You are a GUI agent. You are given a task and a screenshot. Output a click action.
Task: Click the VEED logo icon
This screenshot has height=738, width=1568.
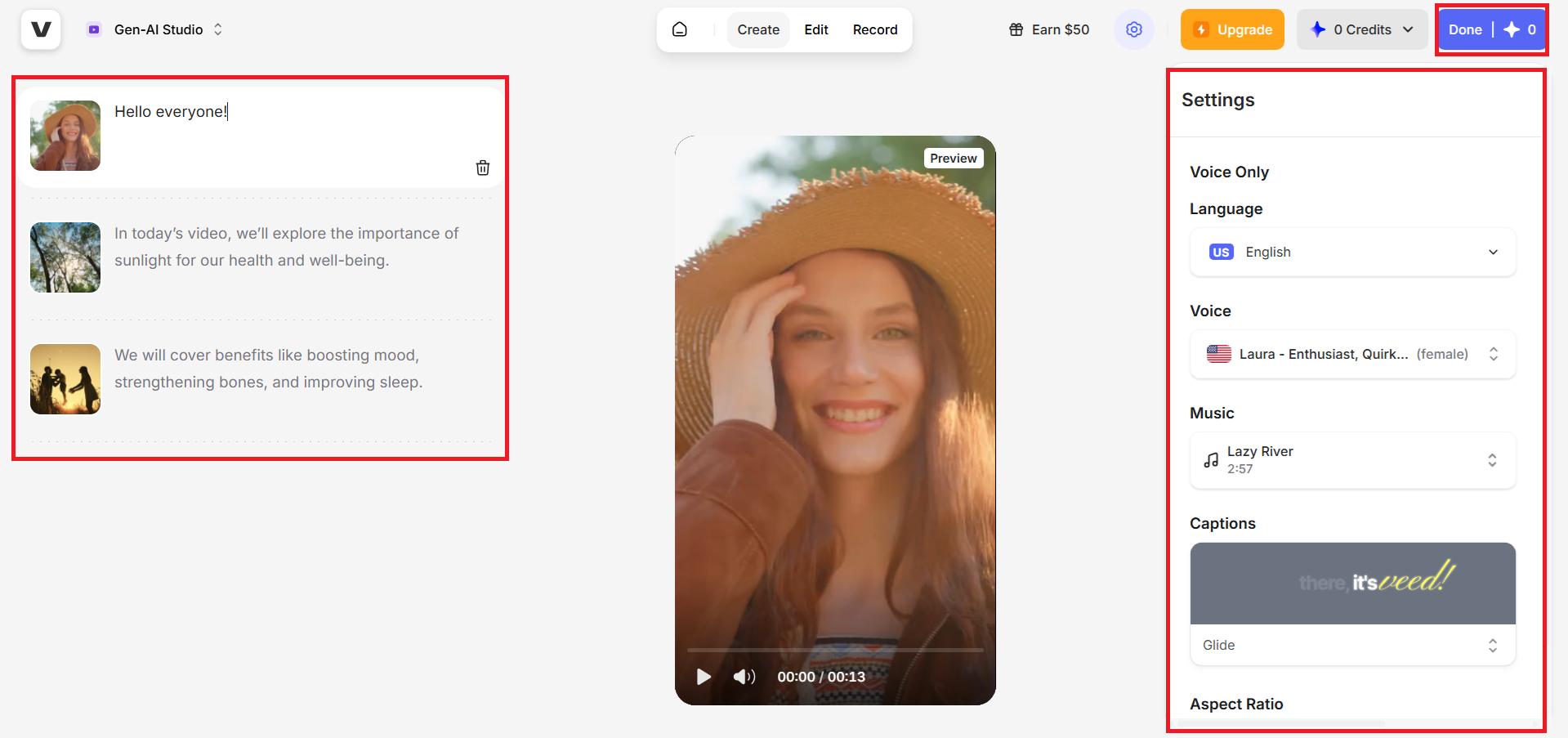41,29
